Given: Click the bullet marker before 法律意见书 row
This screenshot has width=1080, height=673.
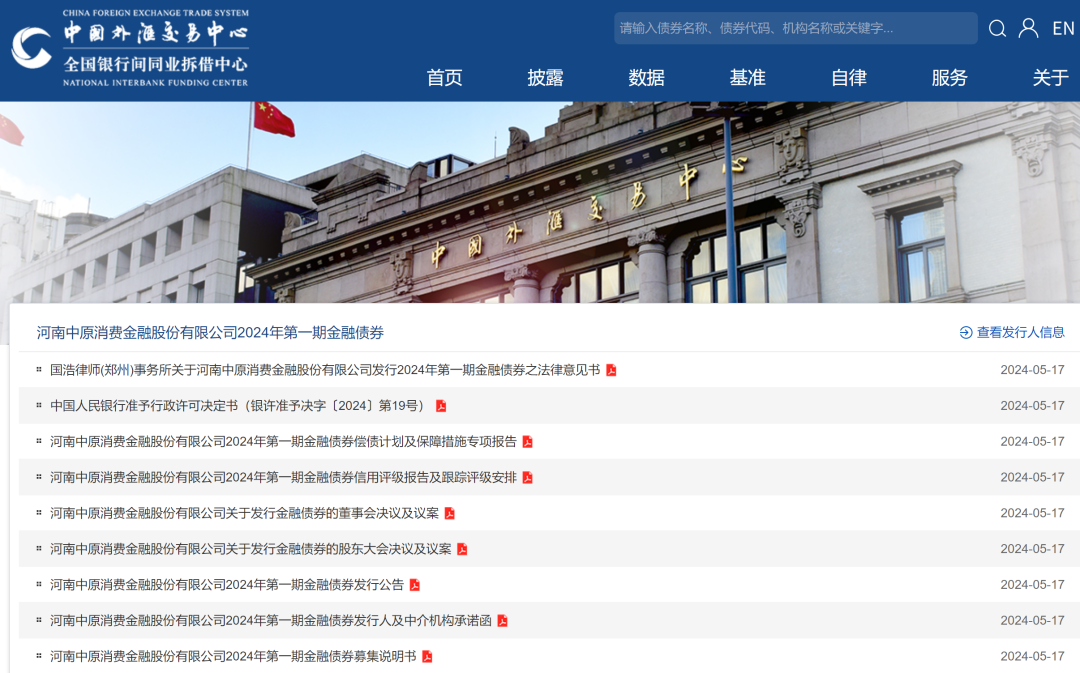Looking at the screenshot, I should (39, 369).
